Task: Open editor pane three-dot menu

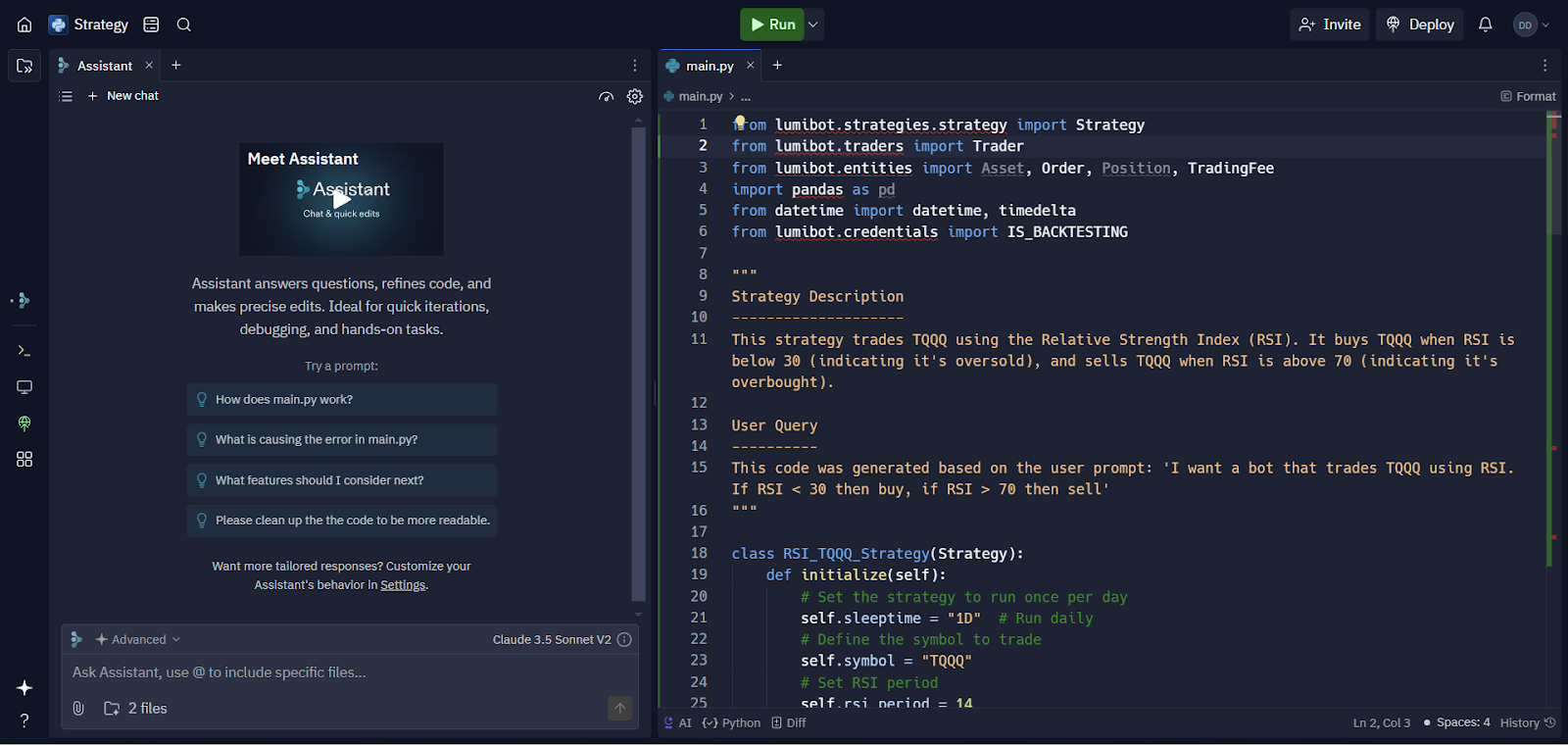Action: (1545, 66)
